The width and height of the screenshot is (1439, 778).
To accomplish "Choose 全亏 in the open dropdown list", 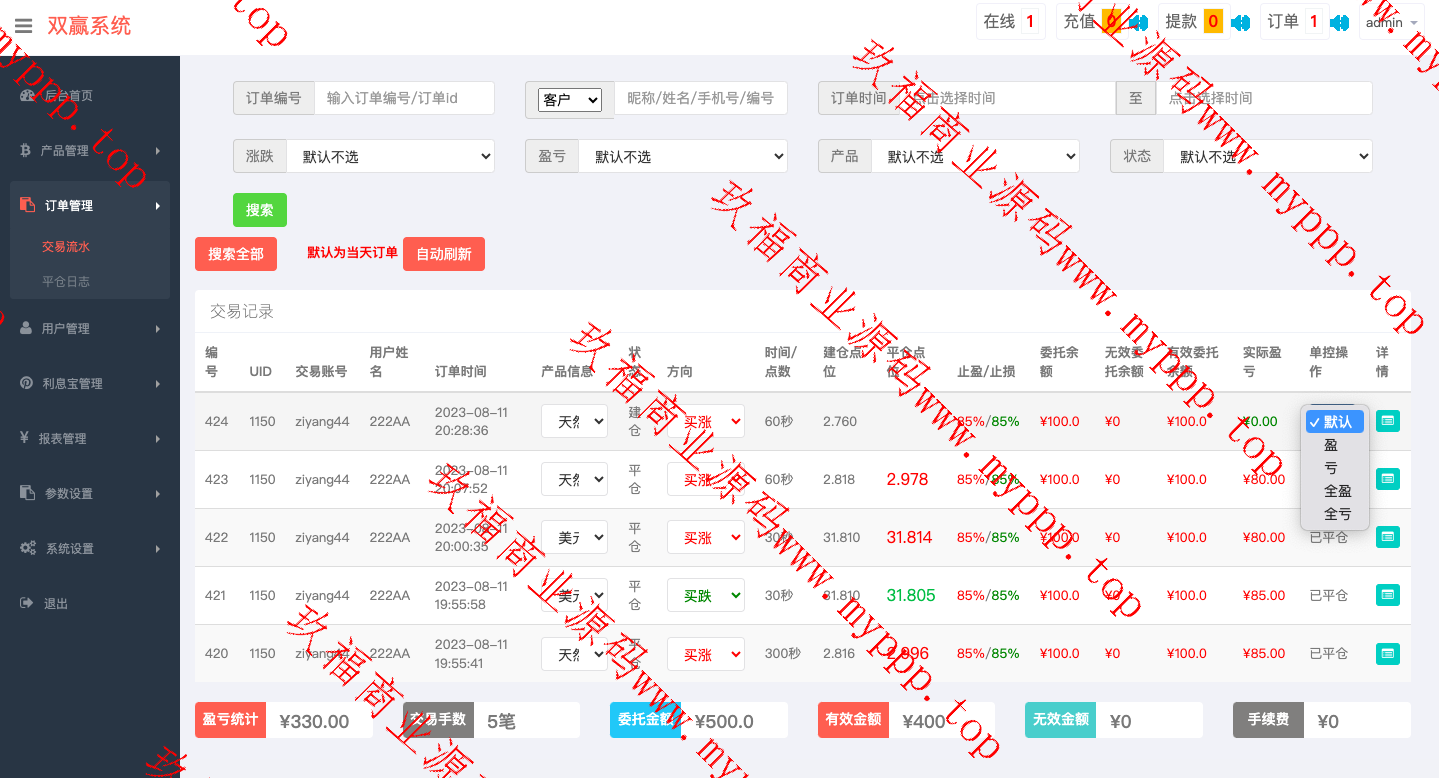I will [x=1335, y=514].
